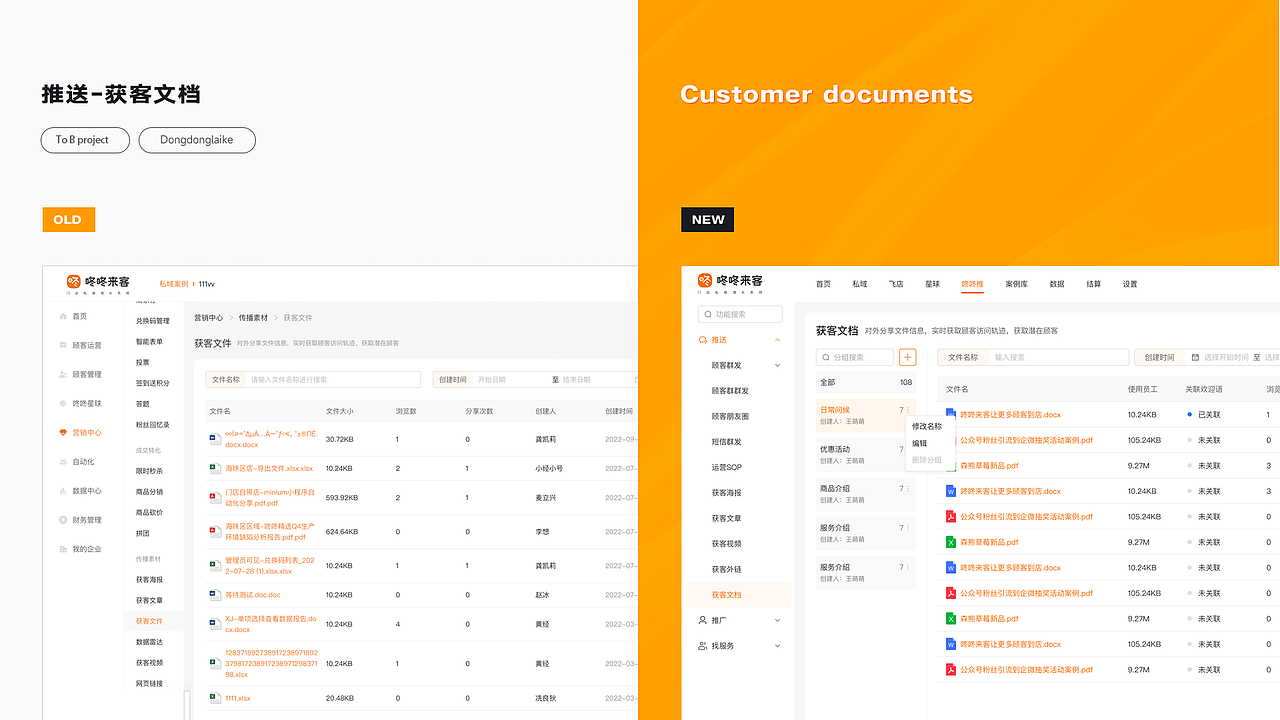
Task: Click the 推送 section icon
Action: pos(703,340)
